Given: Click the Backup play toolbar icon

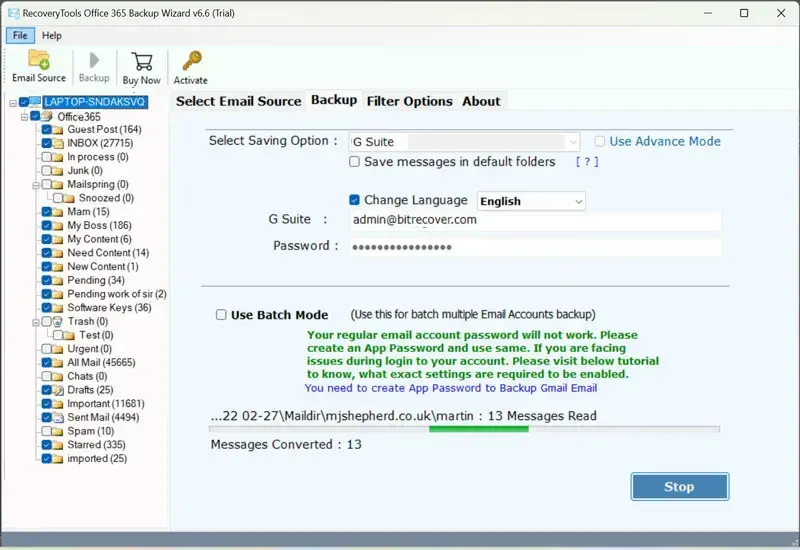Looking at the screenshot, I should (94, 60).
